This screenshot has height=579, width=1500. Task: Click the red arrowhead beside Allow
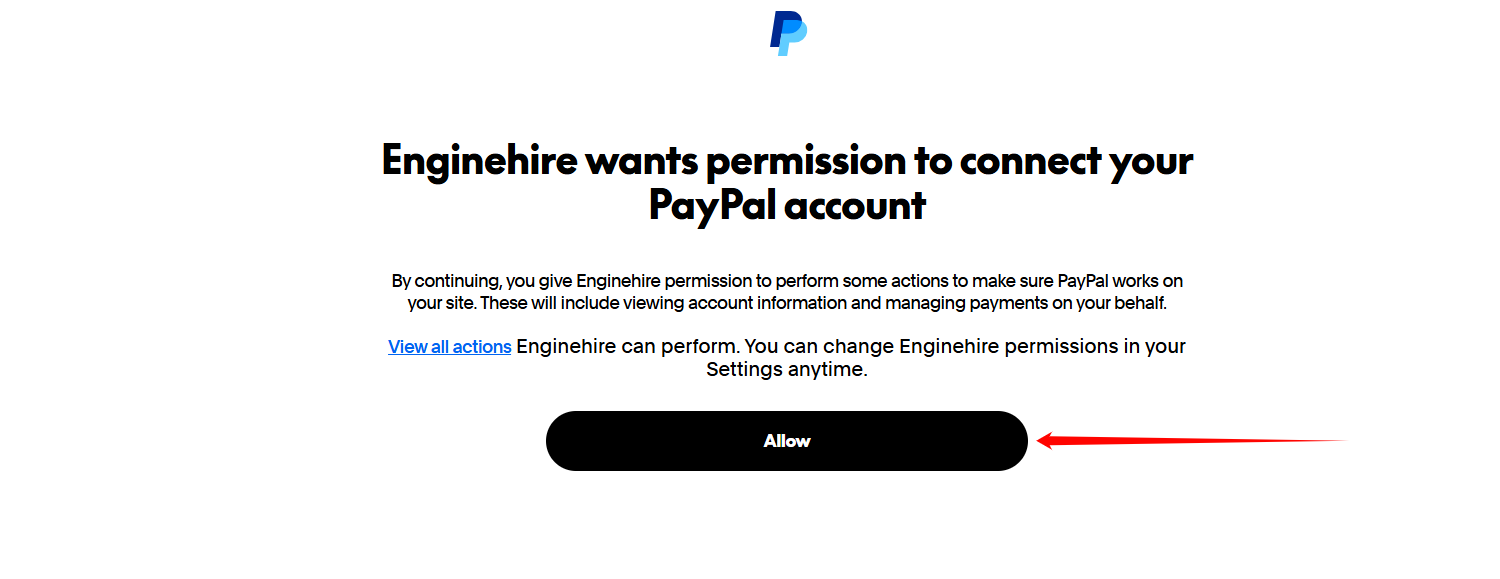click(x=1046, y=440)
